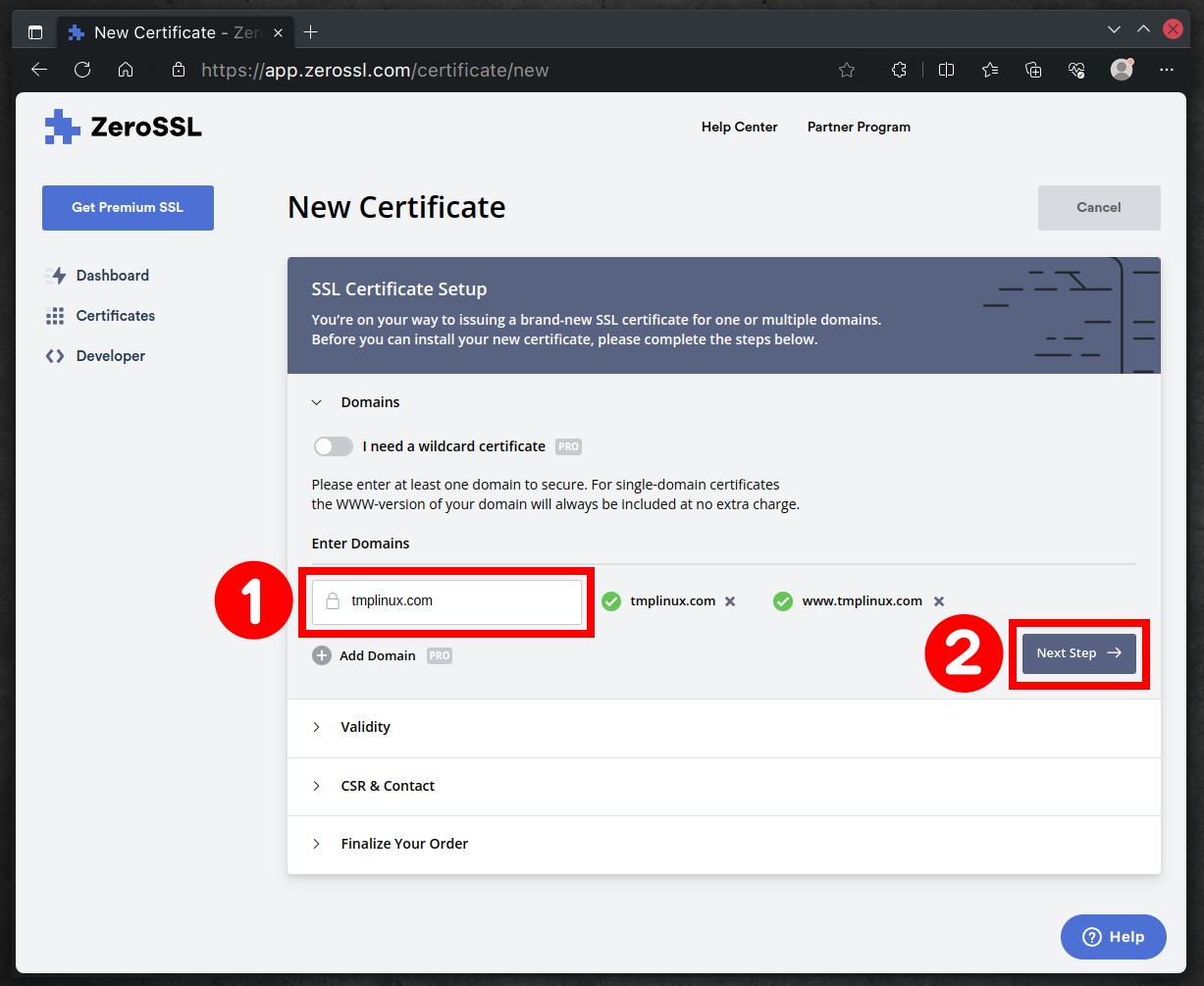
Task: Click the 'Enter Domains' label
Action: (x=361, y=544)
